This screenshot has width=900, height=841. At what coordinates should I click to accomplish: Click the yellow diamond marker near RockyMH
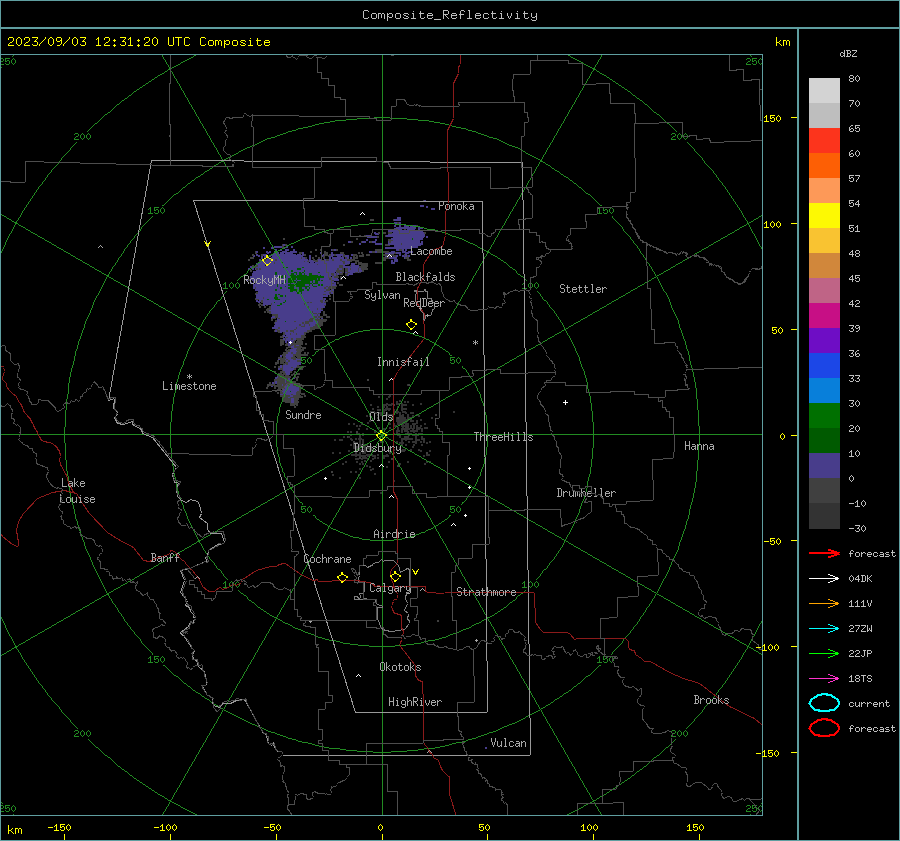(x=267, y=261)
